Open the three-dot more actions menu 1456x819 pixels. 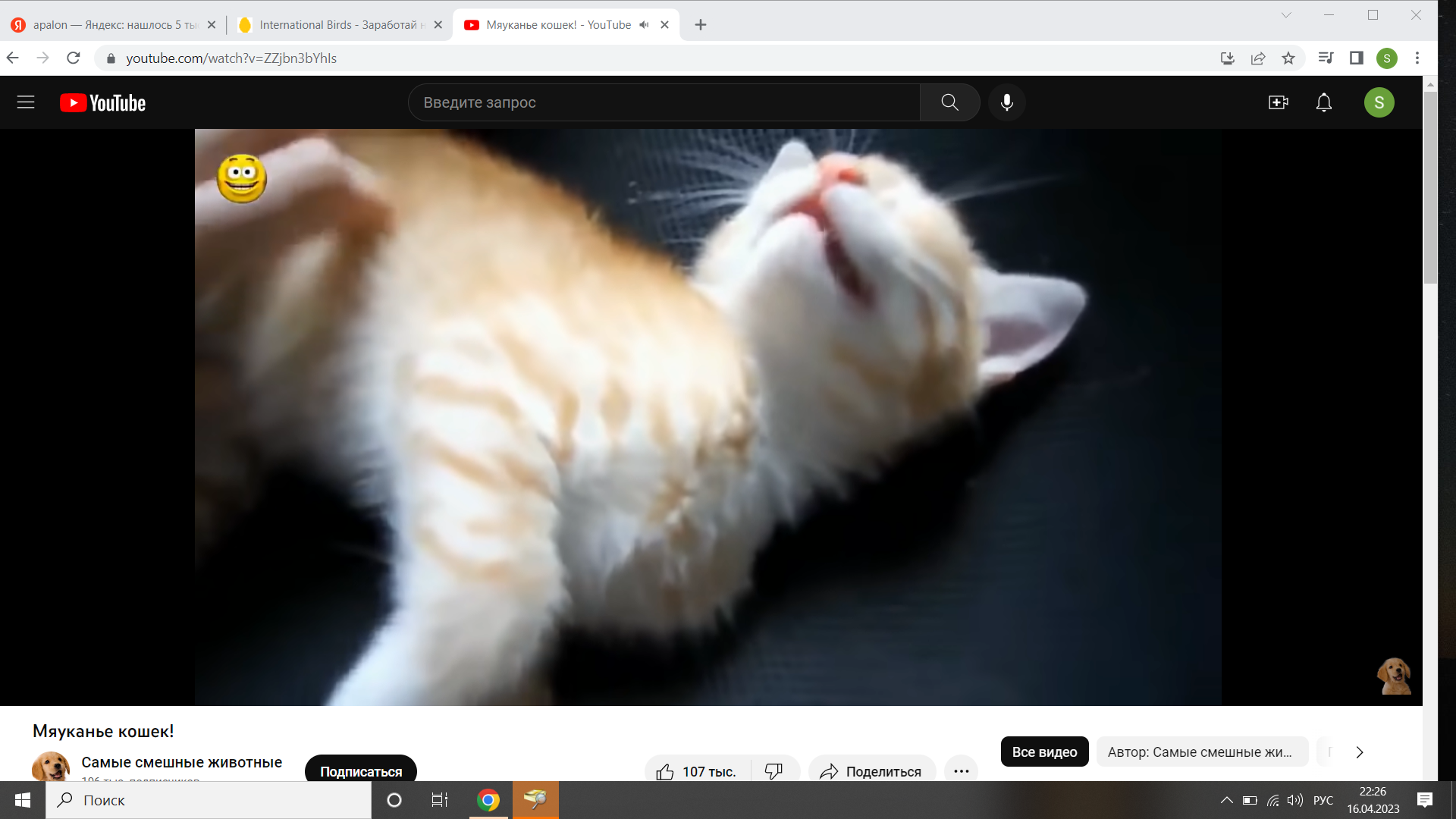(962, 771)
